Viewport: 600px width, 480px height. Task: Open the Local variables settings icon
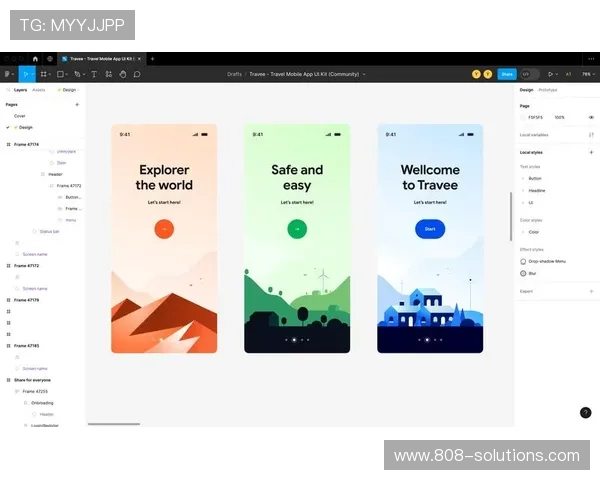591,134
